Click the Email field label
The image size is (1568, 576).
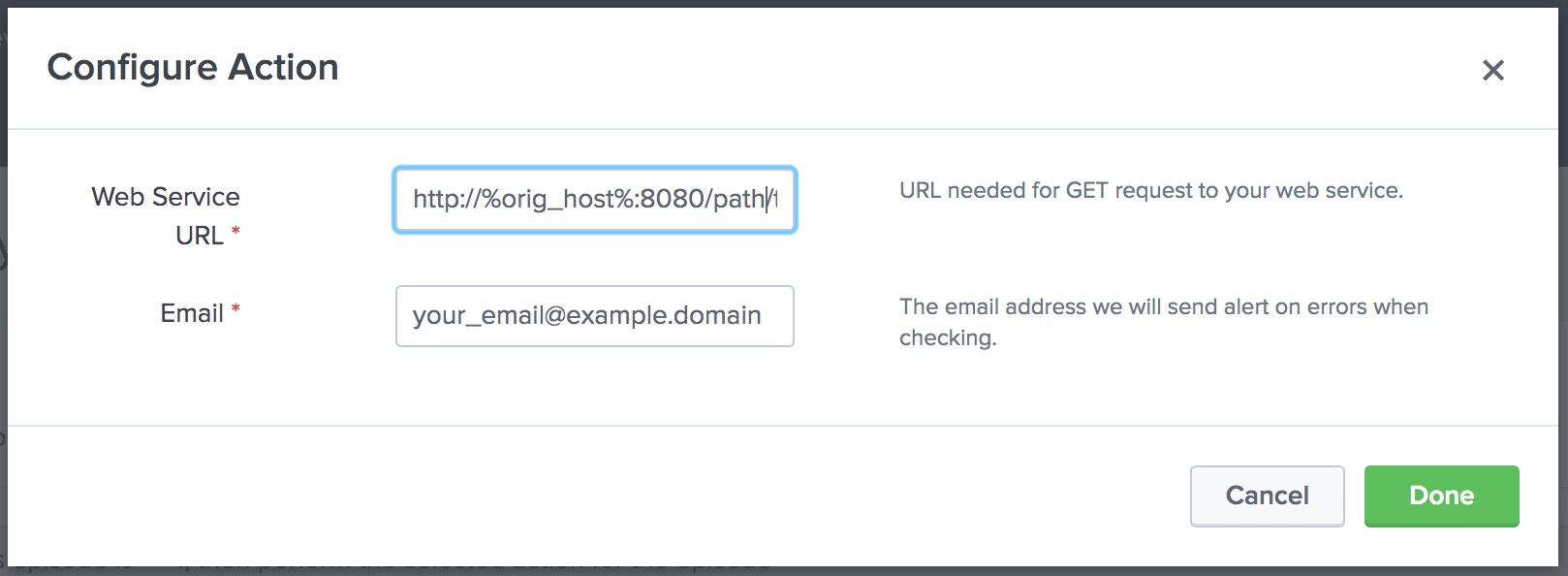(192, 313)
